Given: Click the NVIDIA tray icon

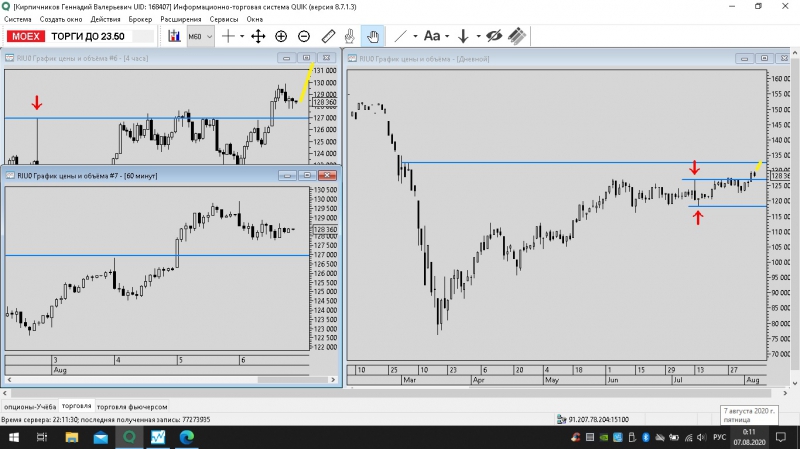Looking at the screenshot, I should coord(604,437).
